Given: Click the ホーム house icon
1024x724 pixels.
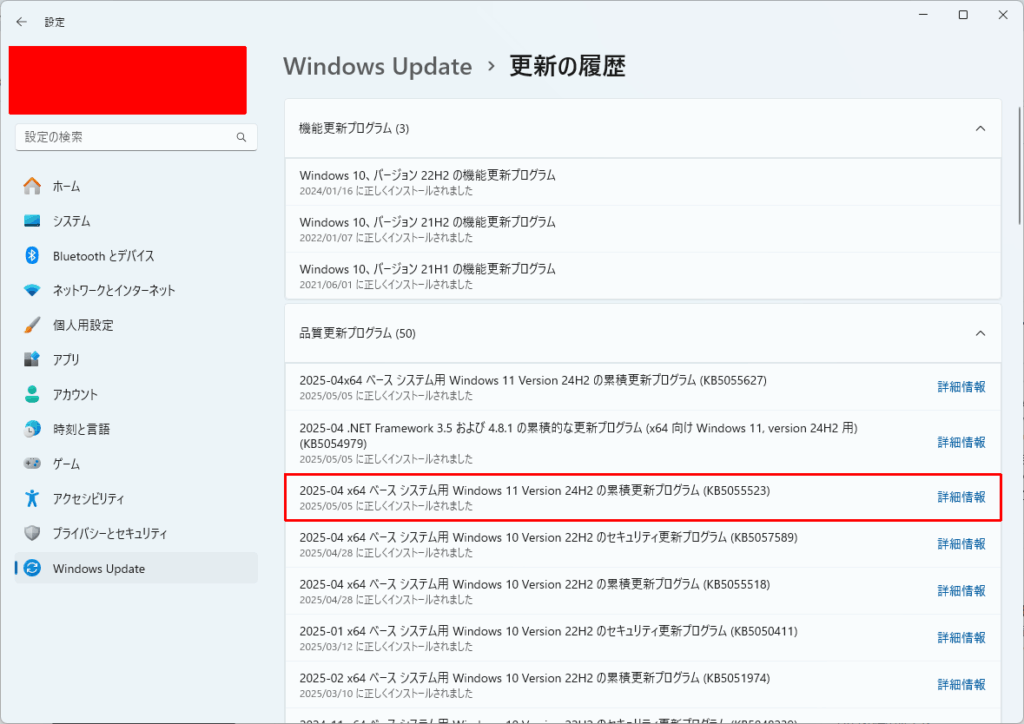Looking at the screenshot, I should click(x=32, y=186).
